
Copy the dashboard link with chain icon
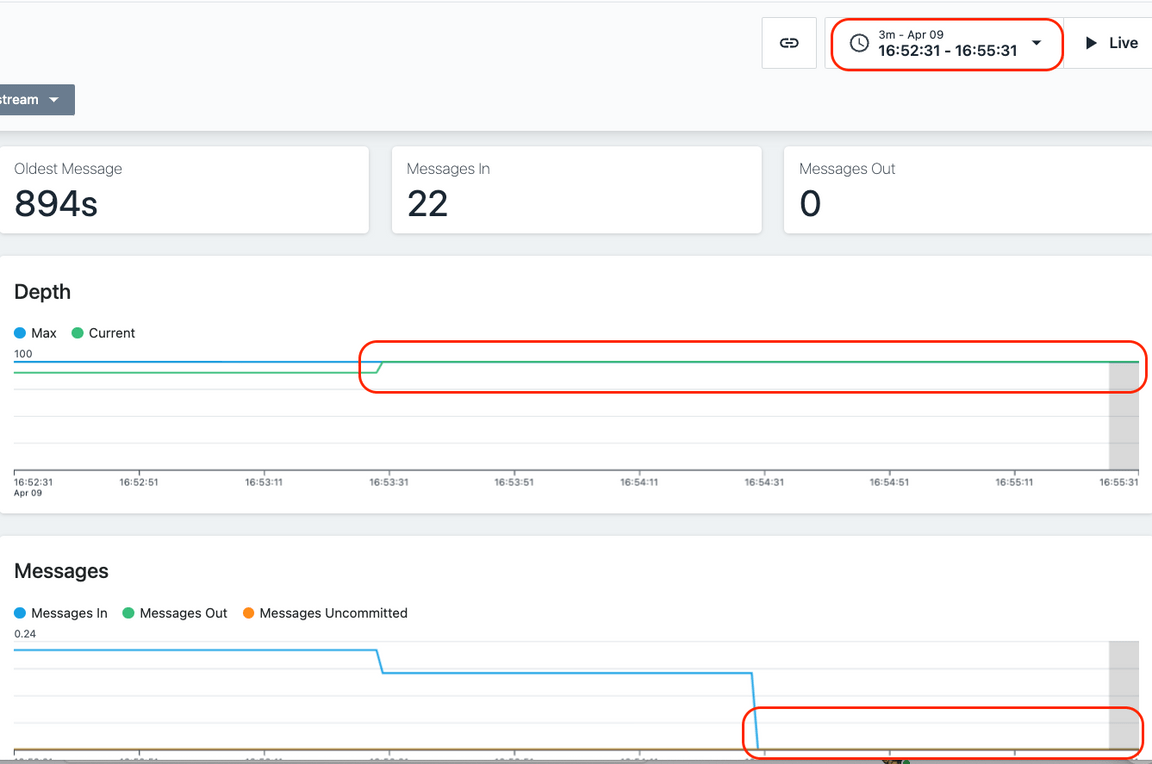click(789, 43)
